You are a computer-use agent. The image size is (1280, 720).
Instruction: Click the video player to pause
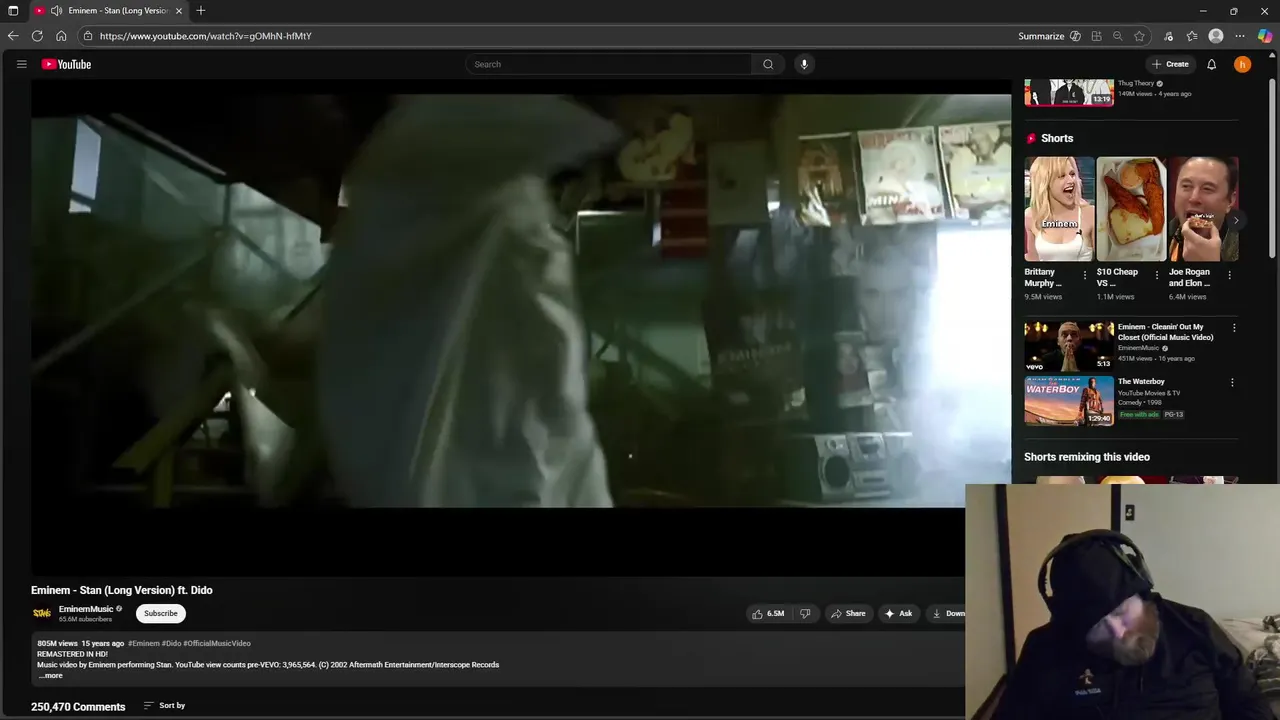(x=520, y=330)
